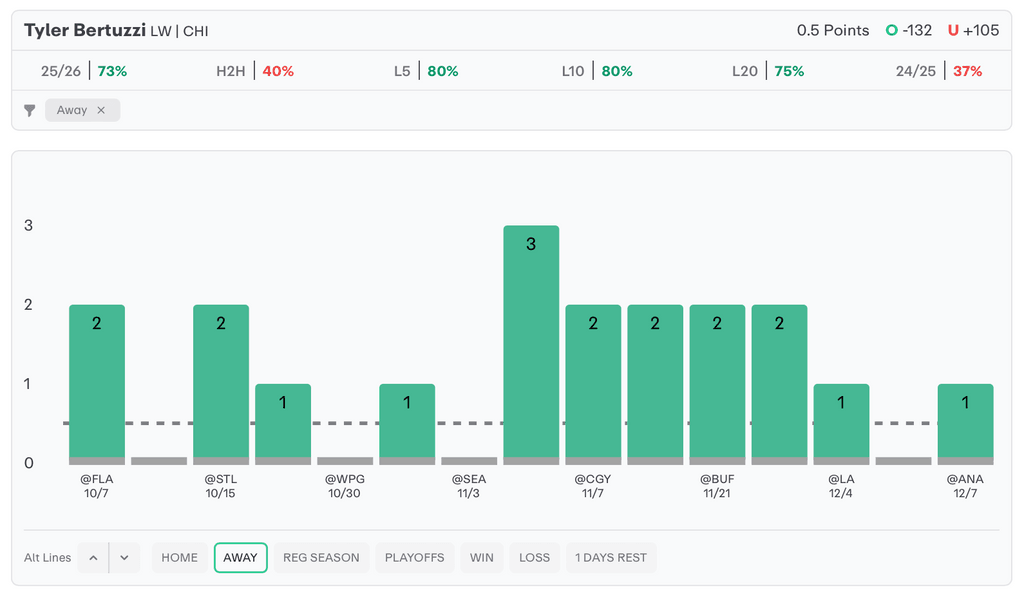
Task: Filter games by WIN
Action: pyautogui.click(x=482, y=558)
